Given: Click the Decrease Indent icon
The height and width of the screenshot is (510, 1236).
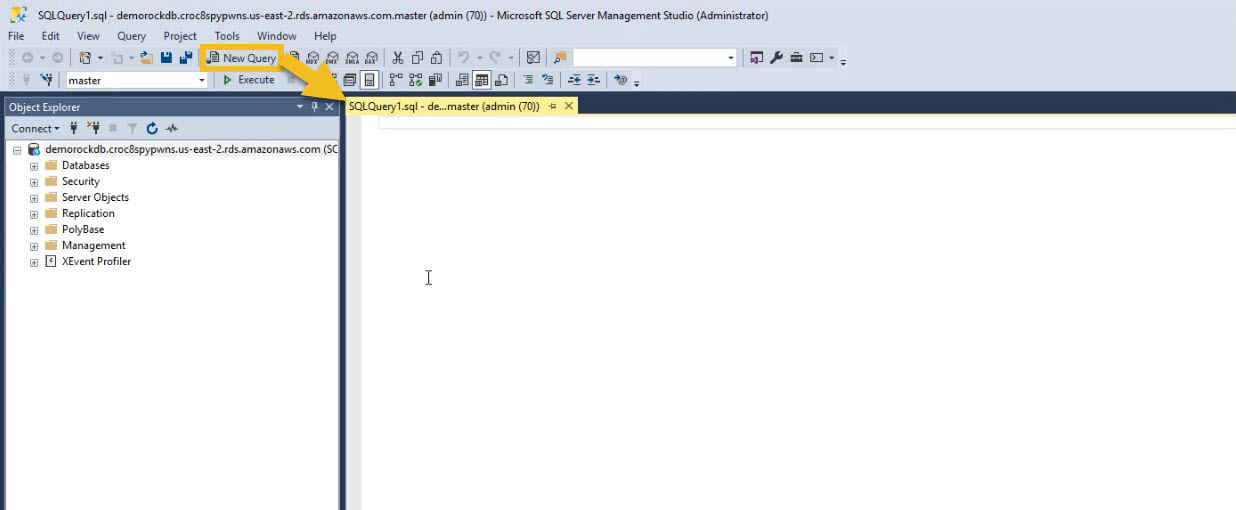Looking at the screenshot, I should (574, 80).
